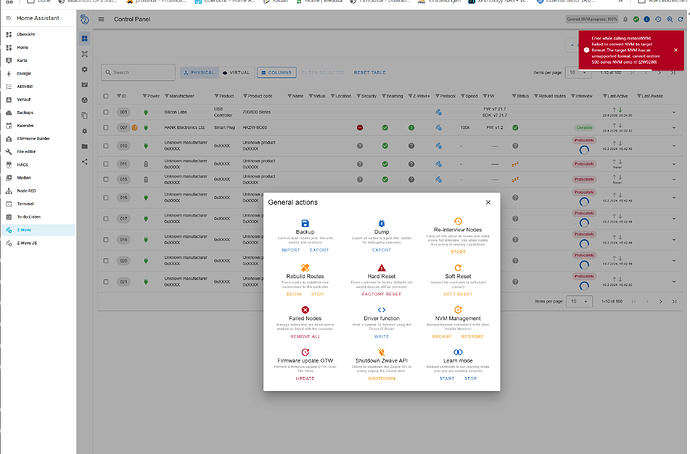This screenshot has width=690, height=454.
Task: Toggle checkbox for node 001 row
Action: click(x=106, y=112)
